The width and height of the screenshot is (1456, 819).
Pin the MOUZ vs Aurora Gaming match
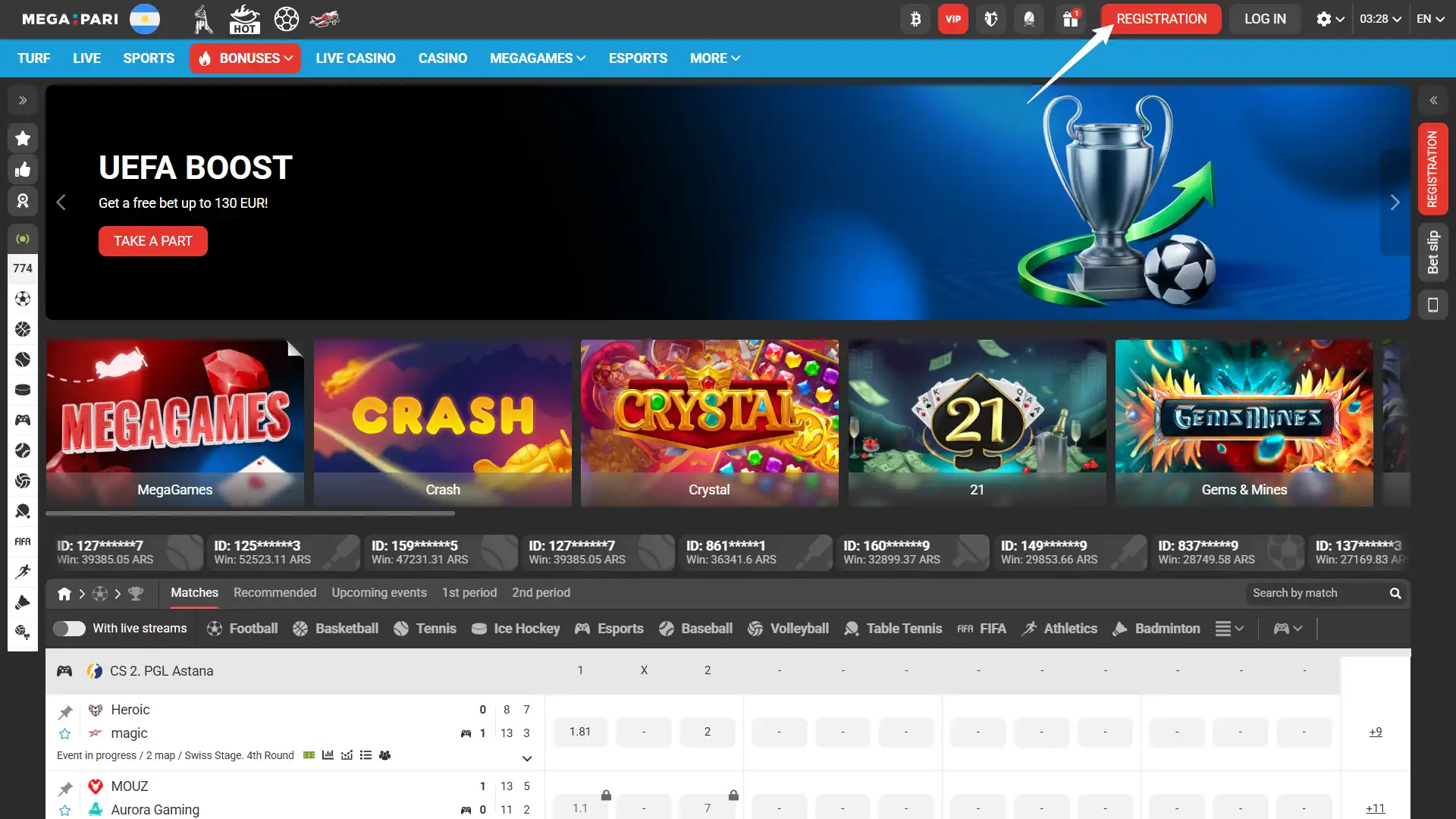click(x=65, y=789)
